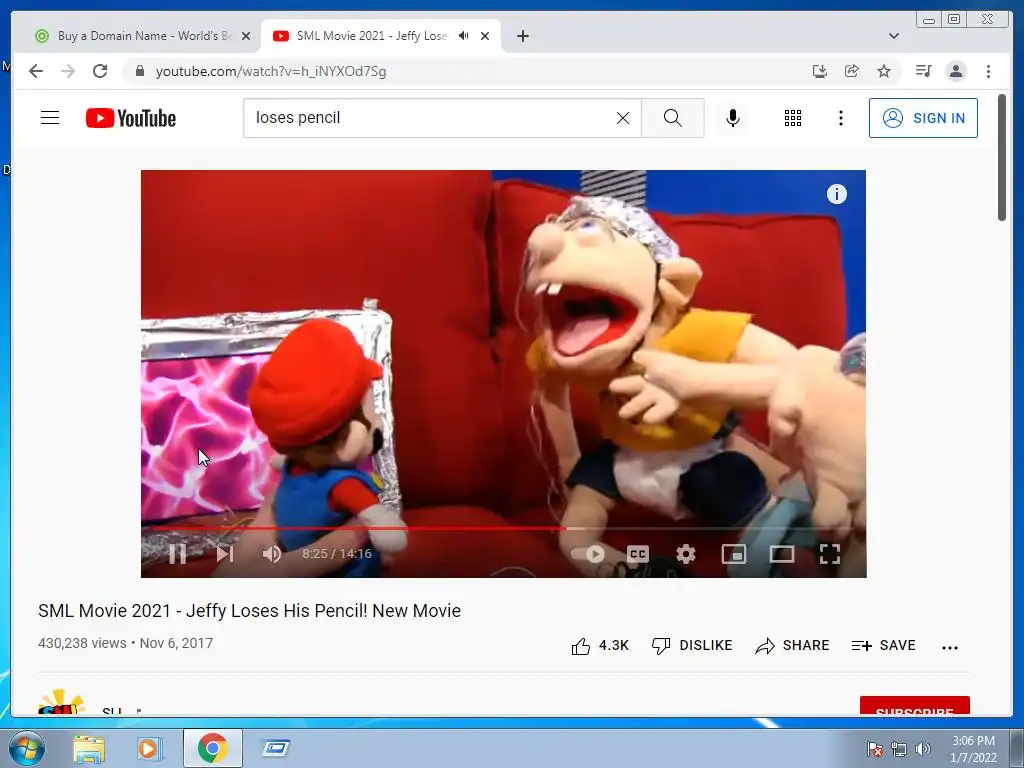Click the address bar URL
Image resolution: width=1024 pixels, height=768 pixels.
coord(270,71)
